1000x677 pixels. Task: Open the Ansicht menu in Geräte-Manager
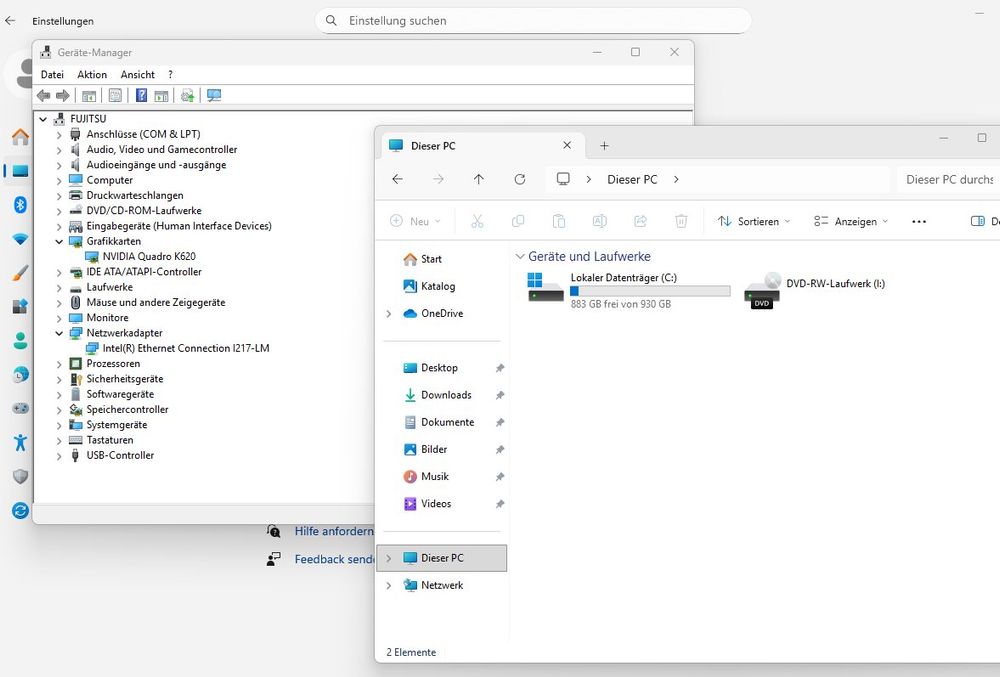tap(137, 75)
